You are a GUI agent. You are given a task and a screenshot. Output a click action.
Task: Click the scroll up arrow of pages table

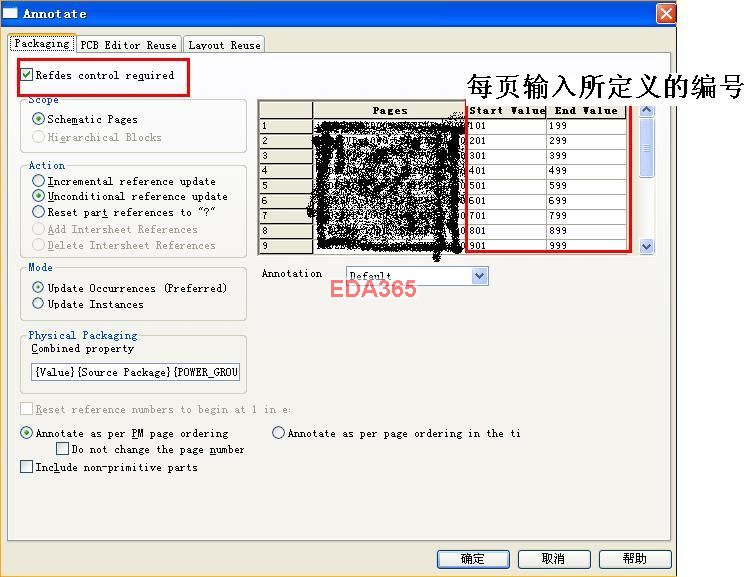pos(646,111)
